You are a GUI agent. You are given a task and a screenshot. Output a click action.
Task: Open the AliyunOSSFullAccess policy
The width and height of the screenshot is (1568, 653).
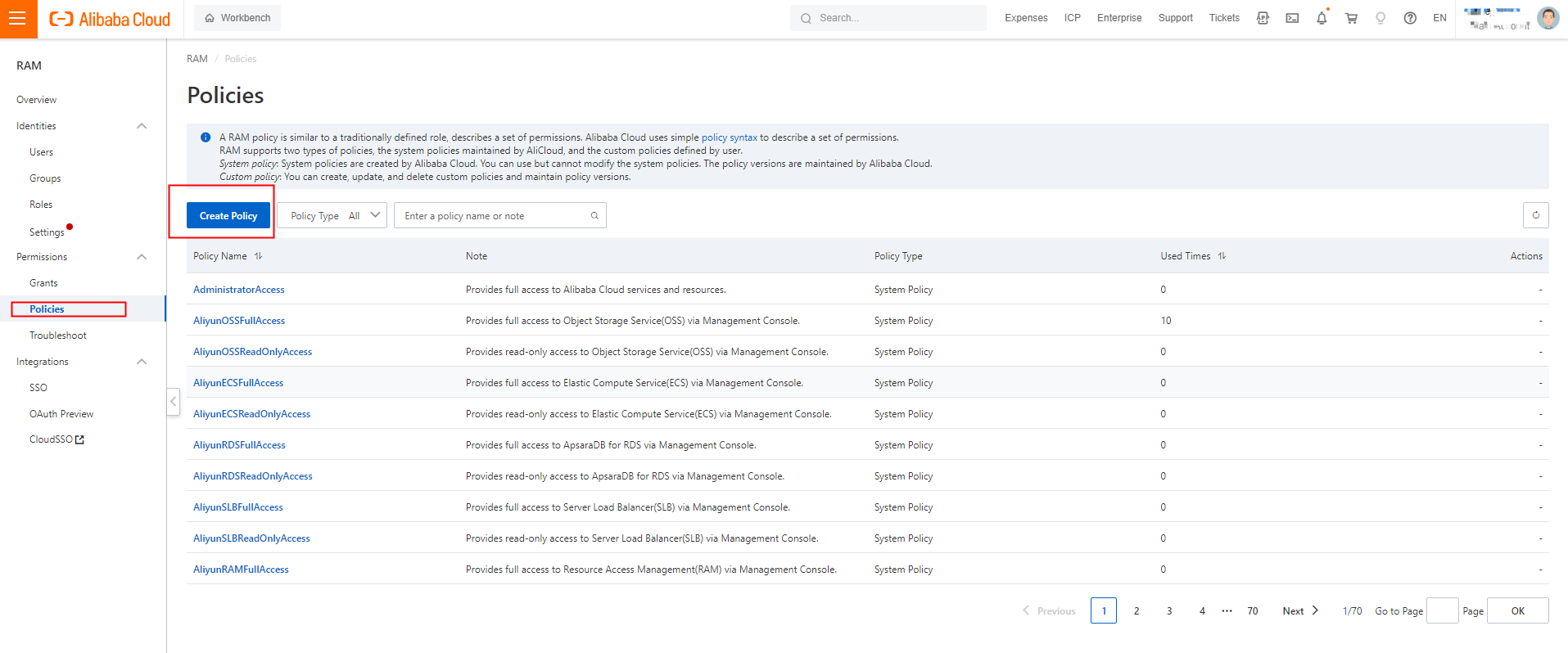pos(239,321)
